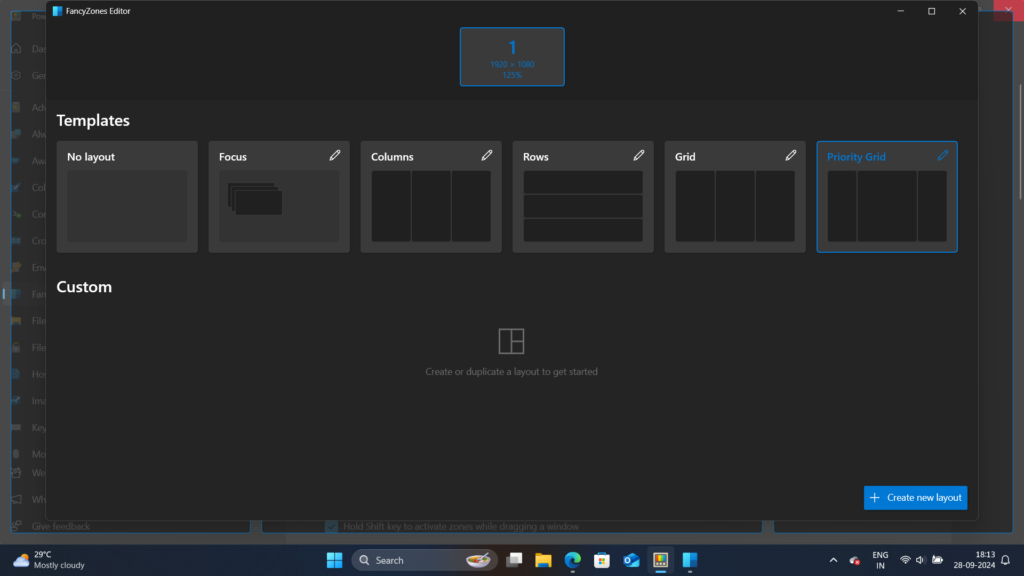
Task: Show hidden system tray icons
Action: coord(833,560)
